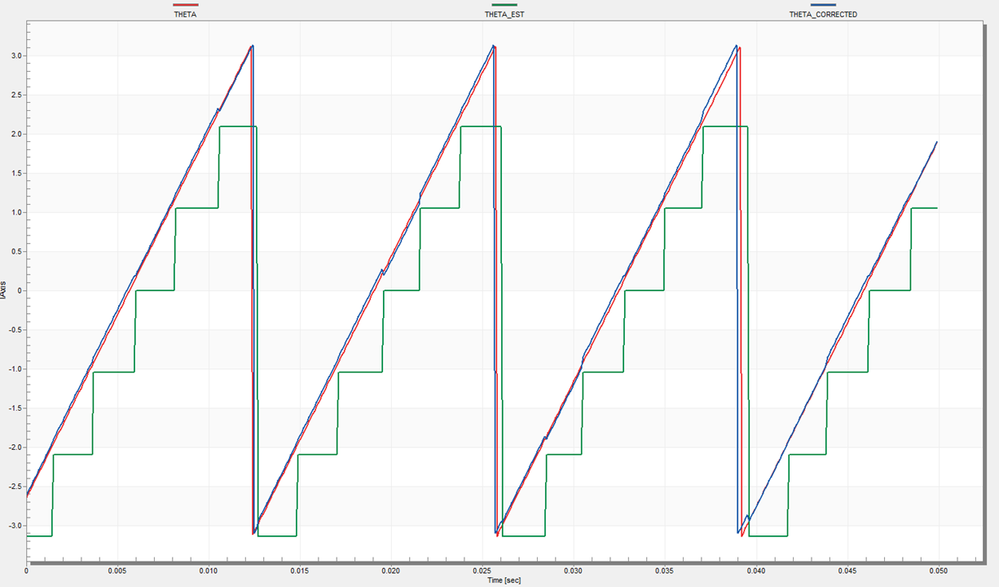Viewport: 999px width, 587px height.
Task: Select the THETA_CORRECTED legend label
Action: pyautogui.click(x=823, y=14)
